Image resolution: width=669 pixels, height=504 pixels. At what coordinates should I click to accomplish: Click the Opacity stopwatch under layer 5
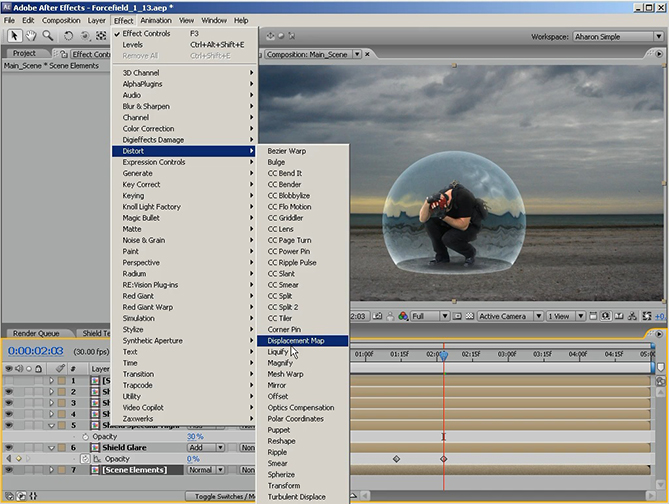coord(85,437)
